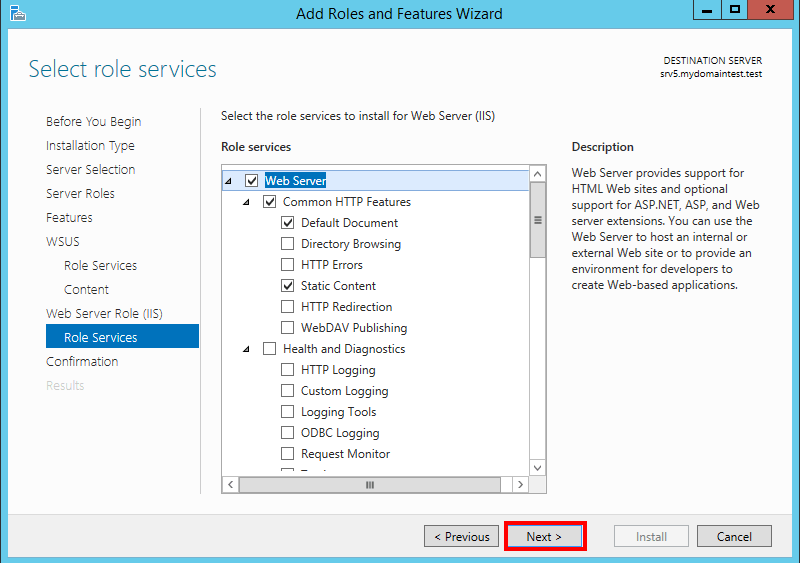Select Health and Diagnostics label
This screenshot has height=563, width=800.
pyautogui.click(x=344, y=349)
